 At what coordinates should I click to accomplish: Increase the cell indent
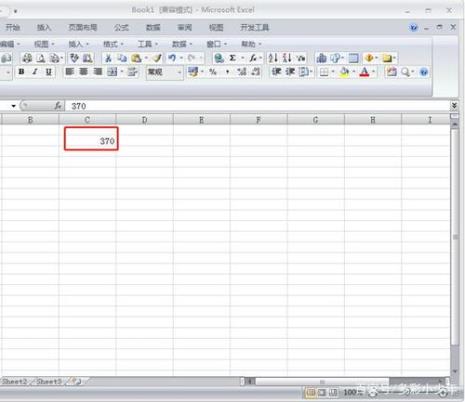point(290,72)
